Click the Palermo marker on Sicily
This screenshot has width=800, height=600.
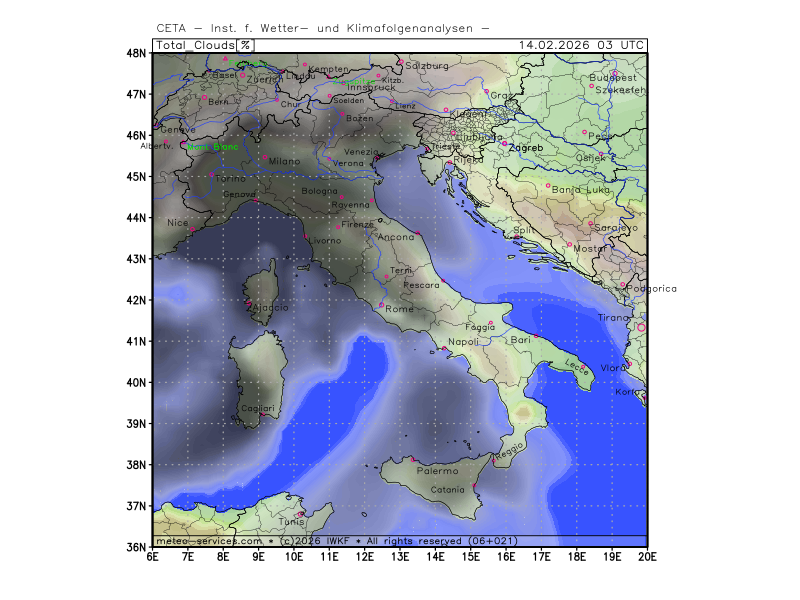tap(413, 460)
